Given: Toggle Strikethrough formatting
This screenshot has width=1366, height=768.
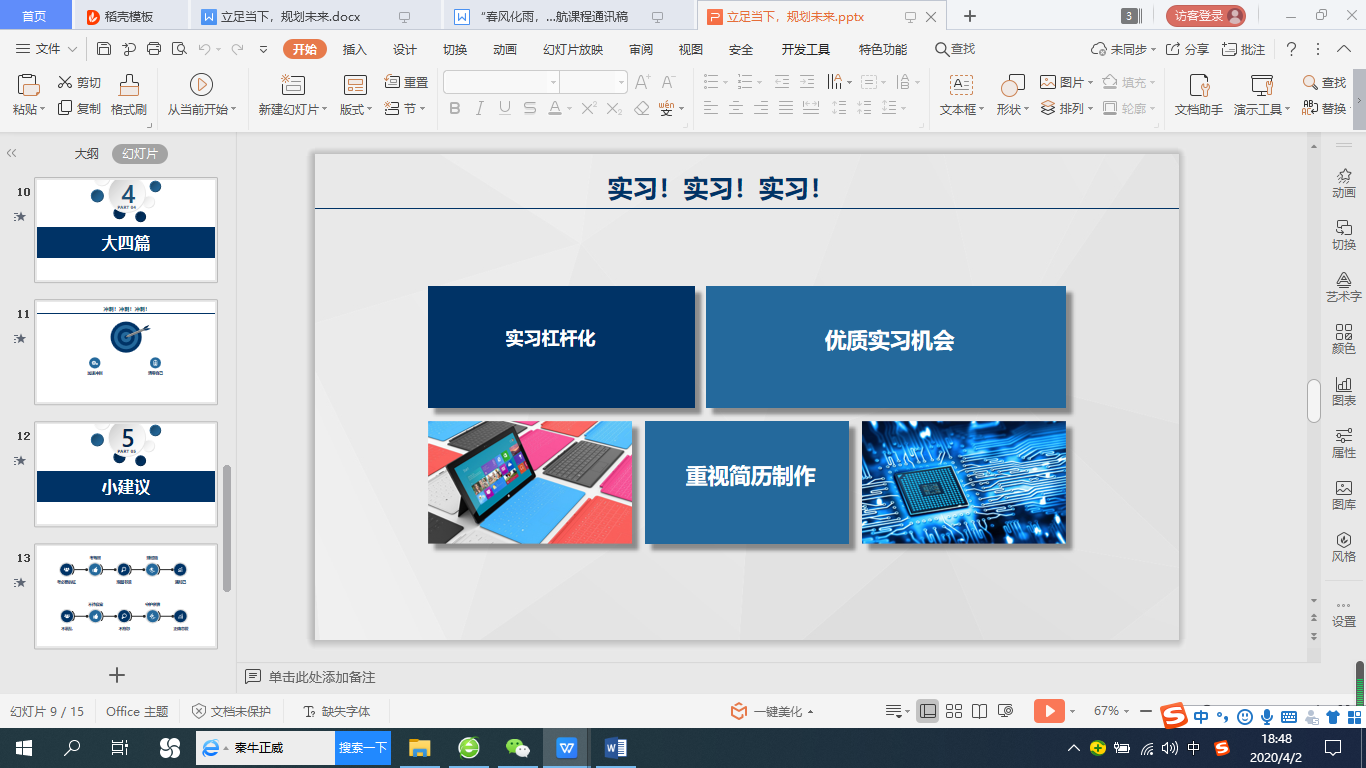Looking at the screenshot, I should [x=530, y=108].
